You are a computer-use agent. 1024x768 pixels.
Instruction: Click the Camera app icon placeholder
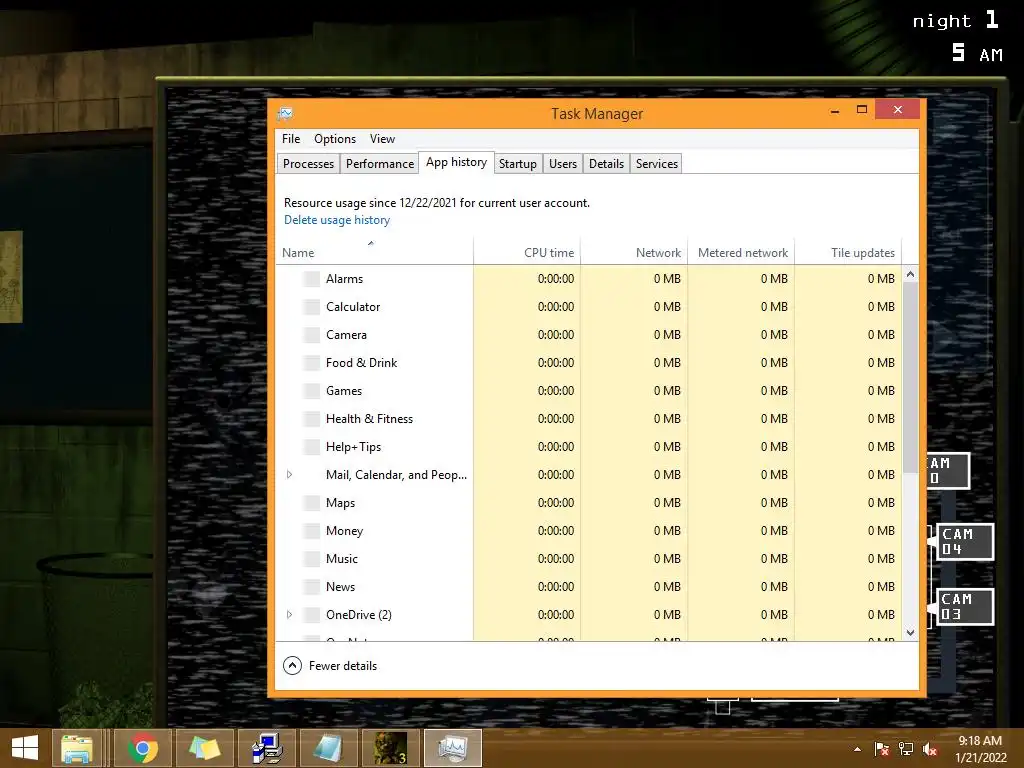[312, 335]
